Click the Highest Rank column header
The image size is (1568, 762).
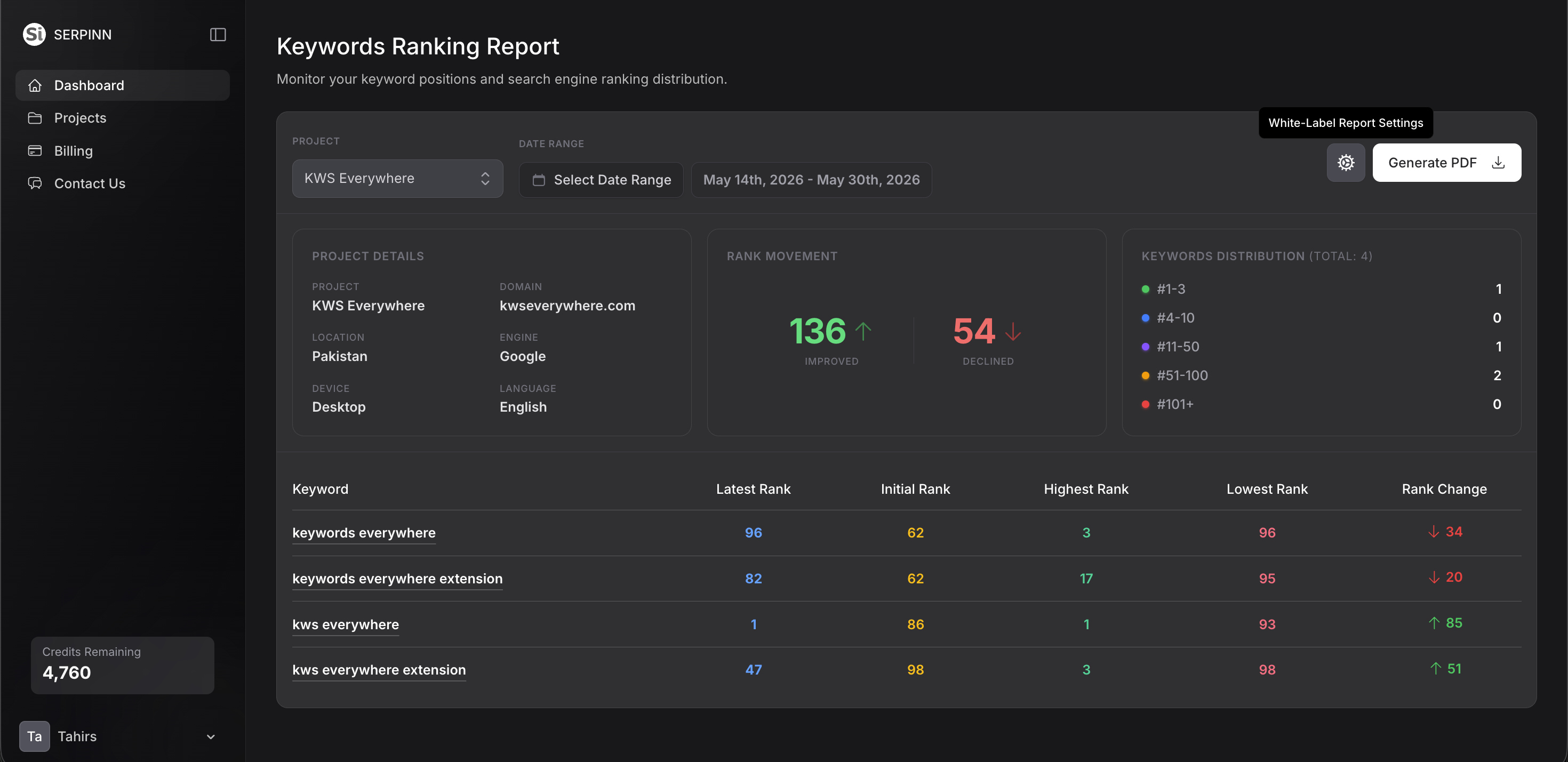1086,489
